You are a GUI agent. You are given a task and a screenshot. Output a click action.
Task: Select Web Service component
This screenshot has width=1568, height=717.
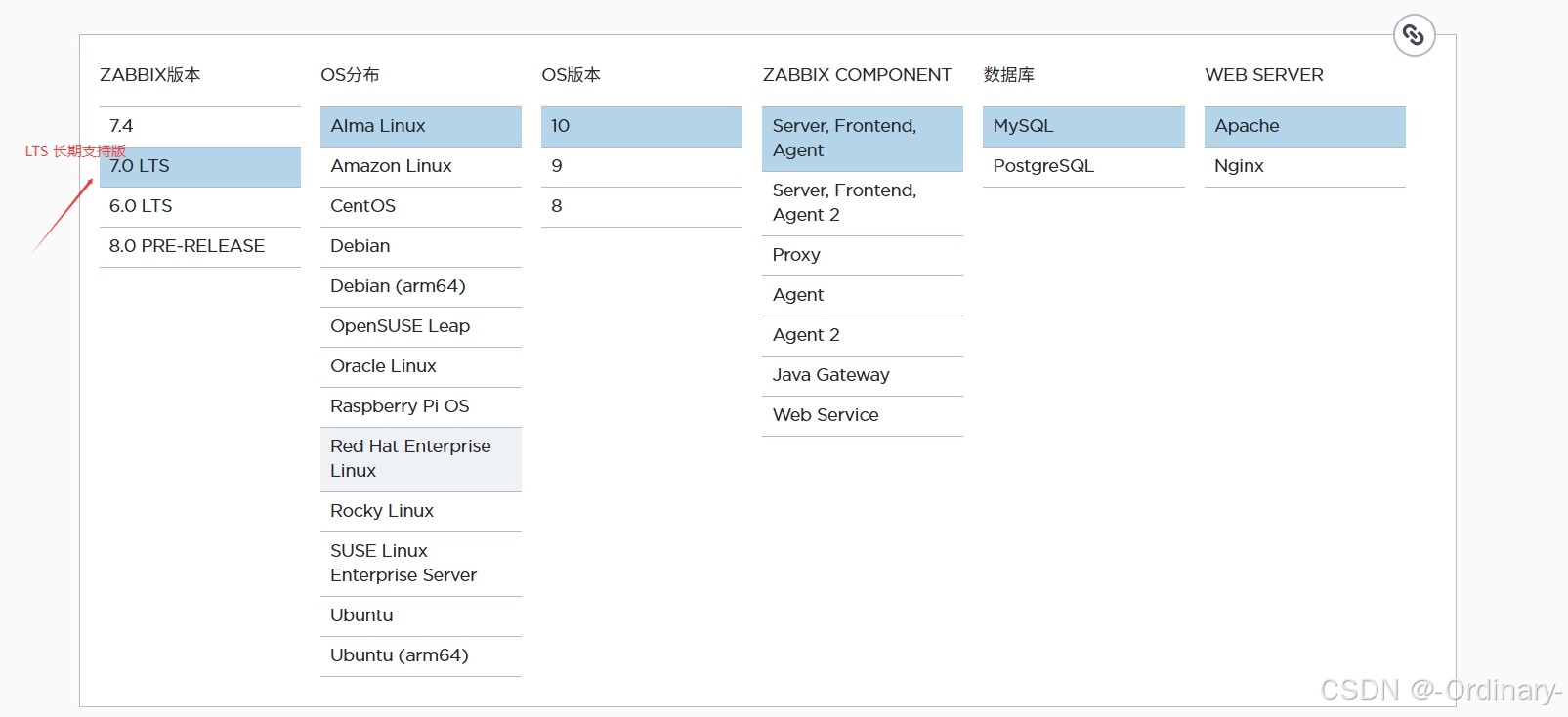[863, 415]
